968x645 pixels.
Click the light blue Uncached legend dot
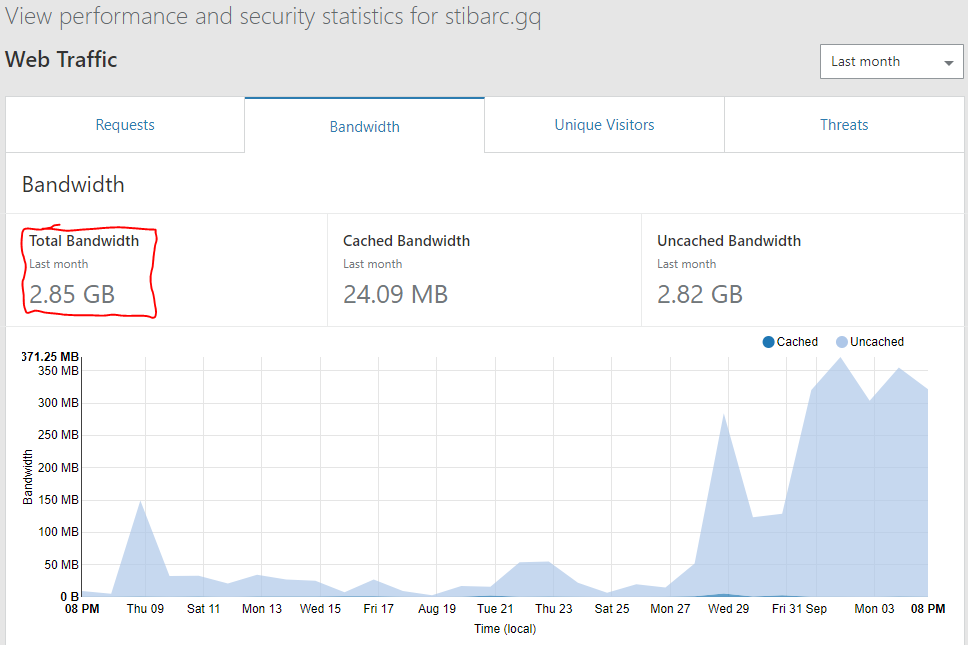point(842,342)
